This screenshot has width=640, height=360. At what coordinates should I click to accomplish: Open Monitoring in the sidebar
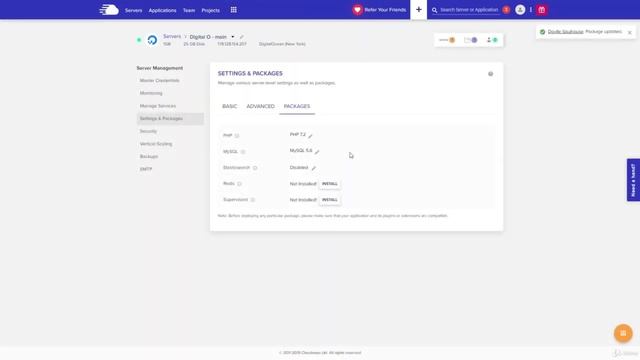(151, 93)
